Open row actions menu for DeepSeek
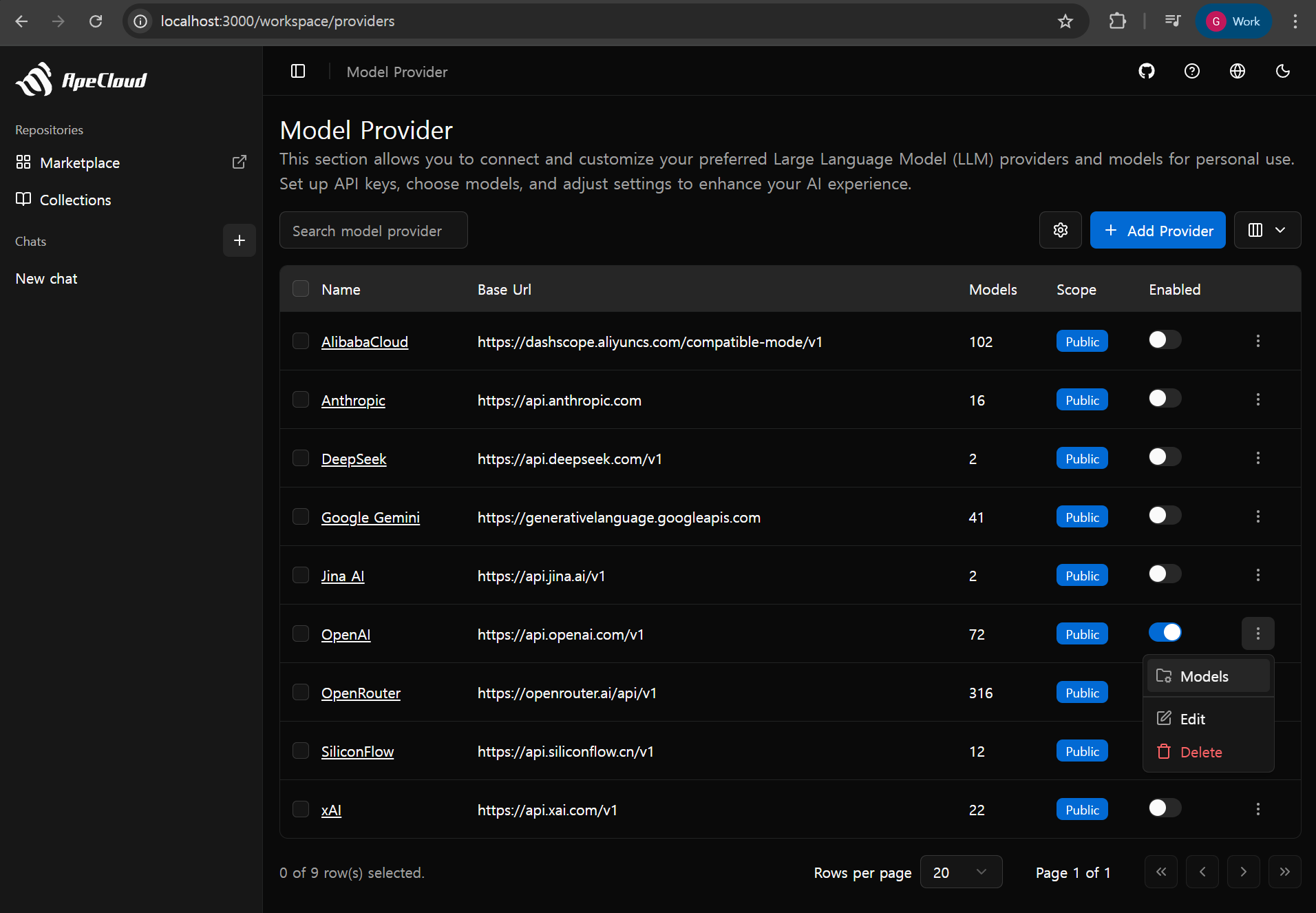The height and width of the screenshot is (913, 1316). (1258, 458)
